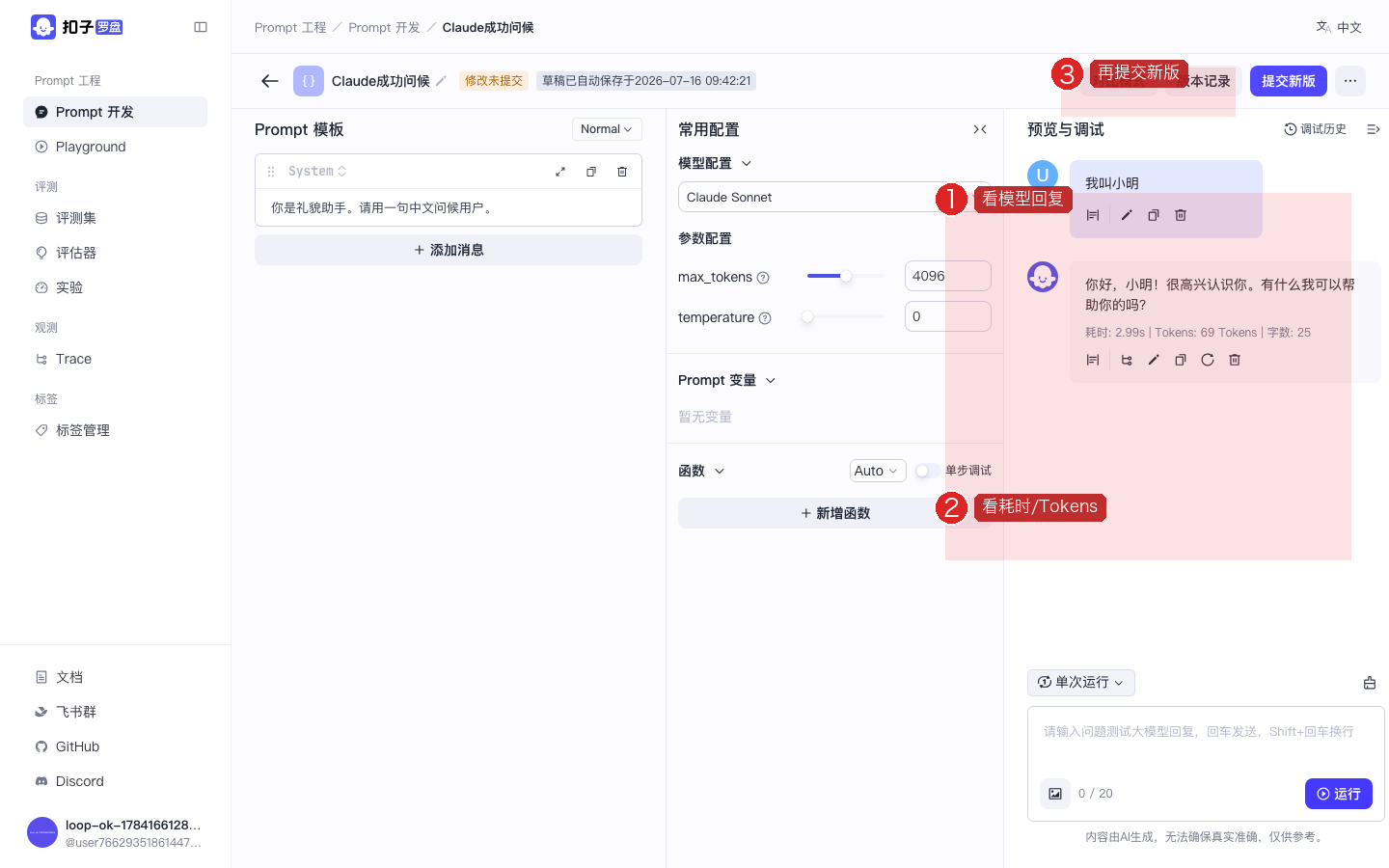Image resolution: width=1389 pixels, height=868 pixels.
Task: Click the max_tokens value field 4096
Action: pyautogui.click(x=948, y=276)
